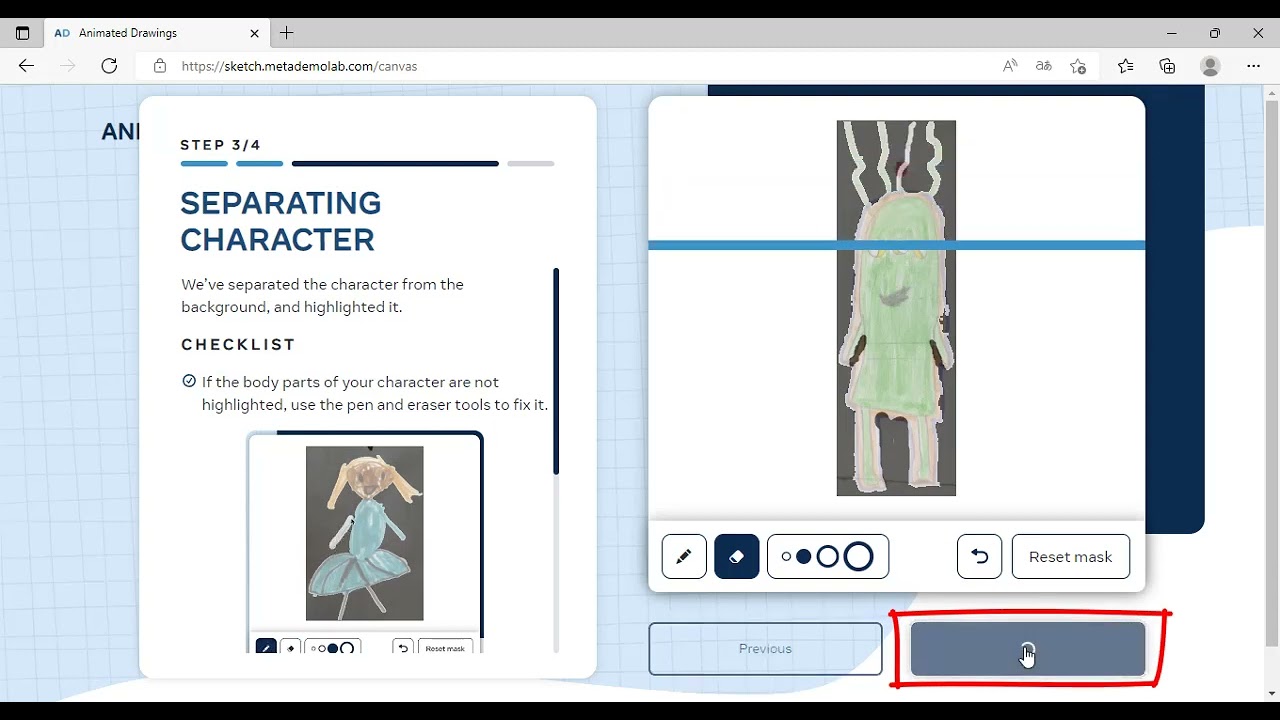Click the checklist checkmark circle icon
Screen dimensions: 1280x720
point(189,381)
